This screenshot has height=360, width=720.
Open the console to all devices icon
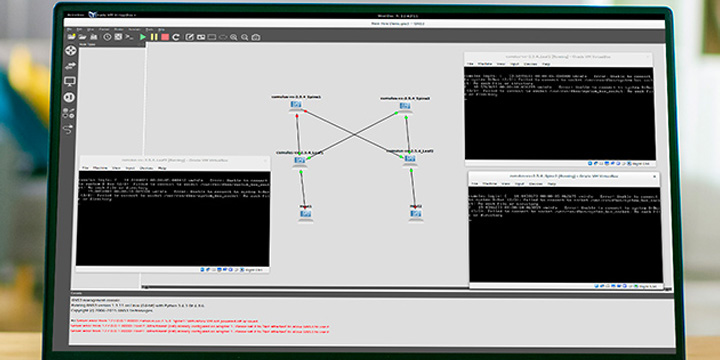click(129, 37)
